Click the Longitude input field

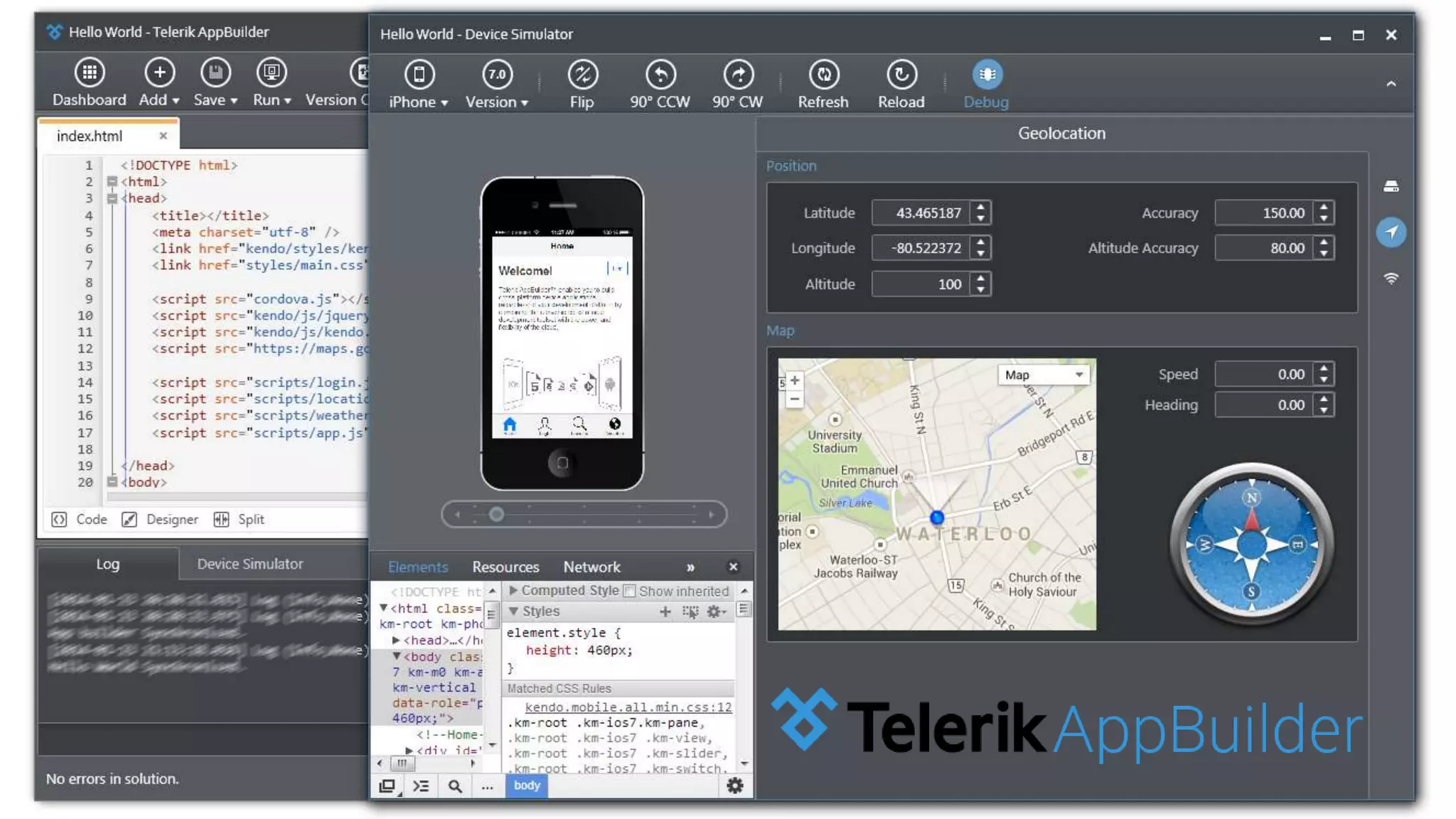[921, 248]
